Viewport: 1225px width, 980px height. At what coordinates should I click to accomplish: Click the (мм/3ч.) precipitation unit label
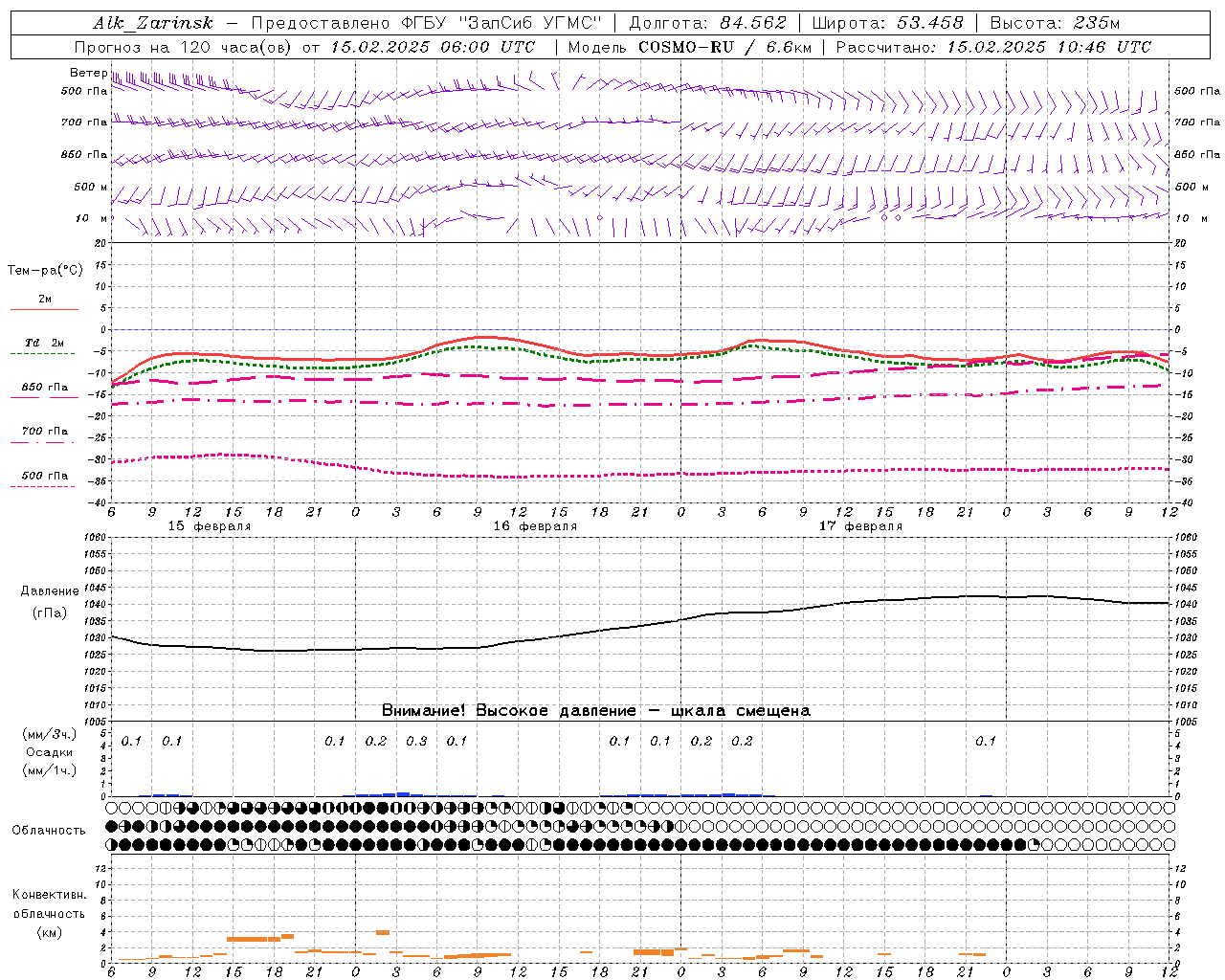pos(50,734)
